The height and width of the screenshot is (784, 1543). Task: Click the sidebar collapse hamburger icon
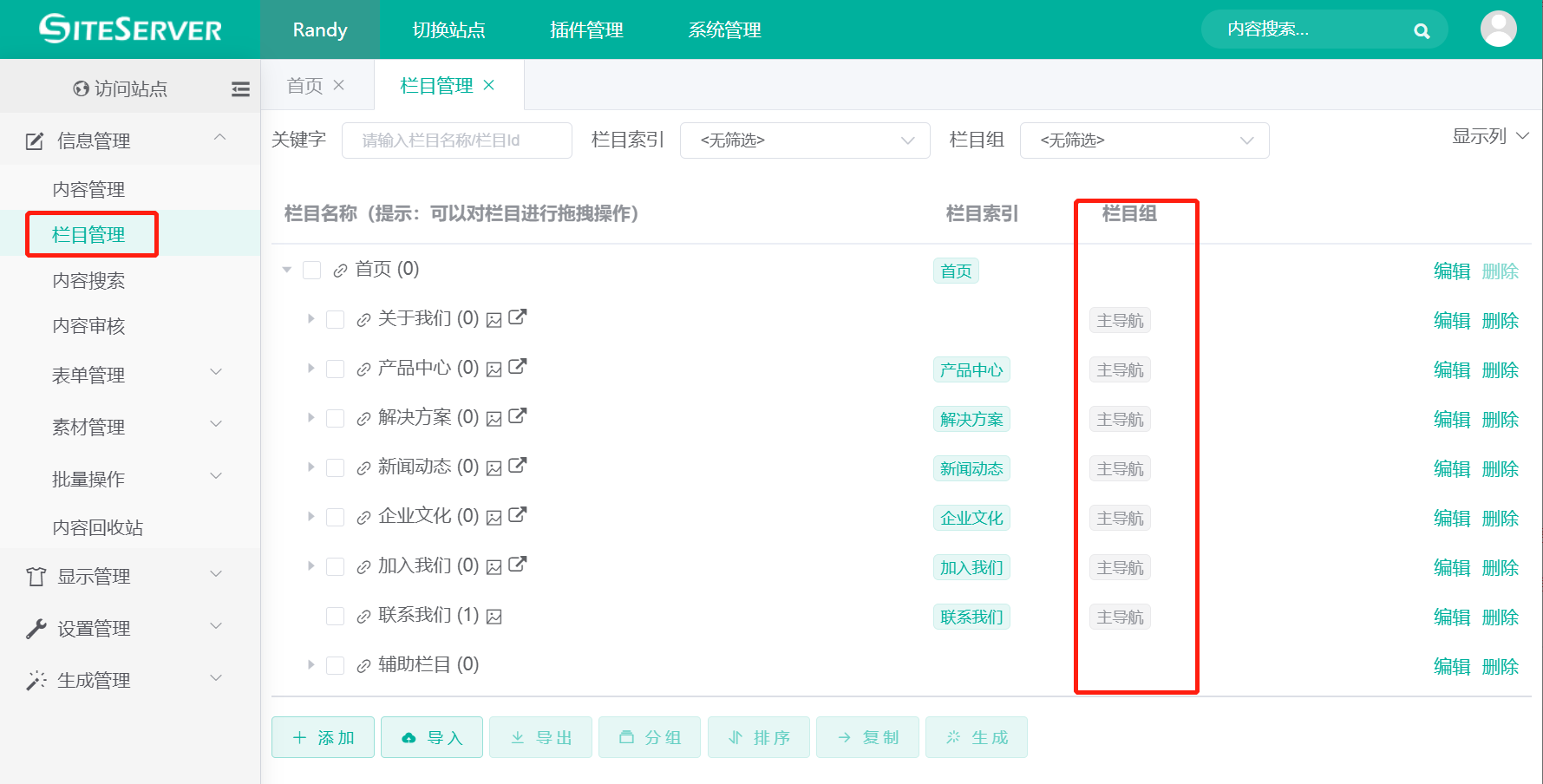[240, 88]
